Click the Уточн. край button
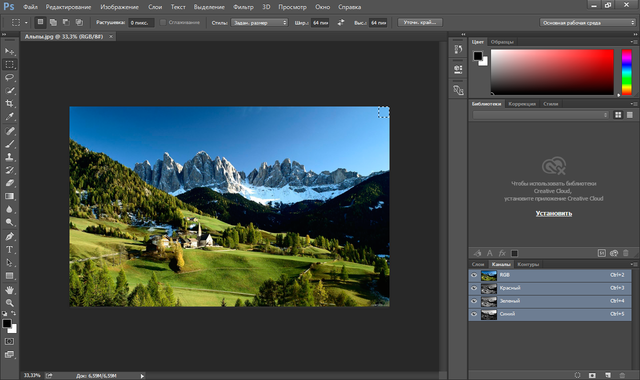This screenshot has height=380, width=640. 420,22
